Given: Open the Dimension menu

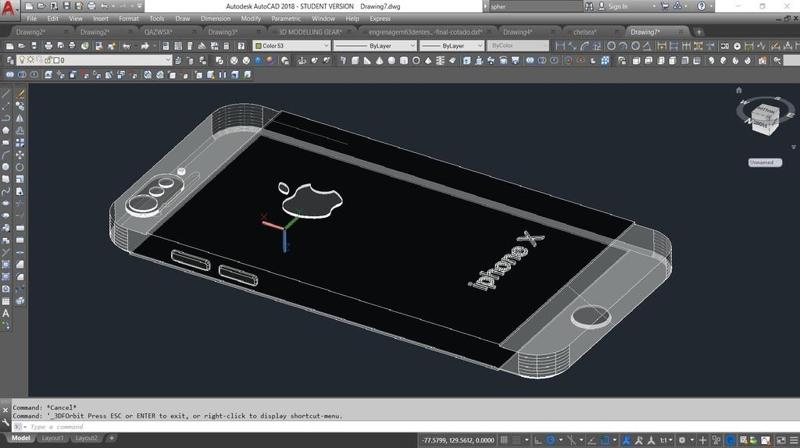Looking at the screenshot, I should pos(216,19).
